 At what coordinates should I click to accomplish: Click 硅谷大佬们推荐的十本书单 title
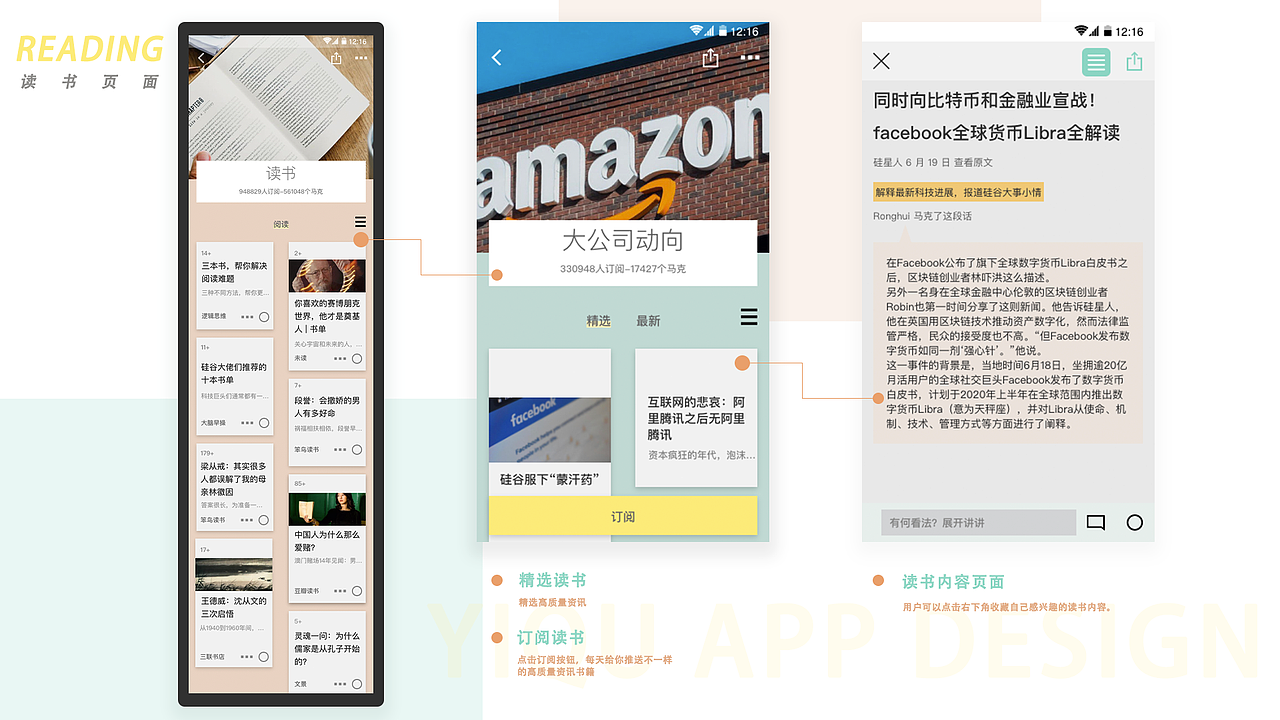(x=234, y=373)
